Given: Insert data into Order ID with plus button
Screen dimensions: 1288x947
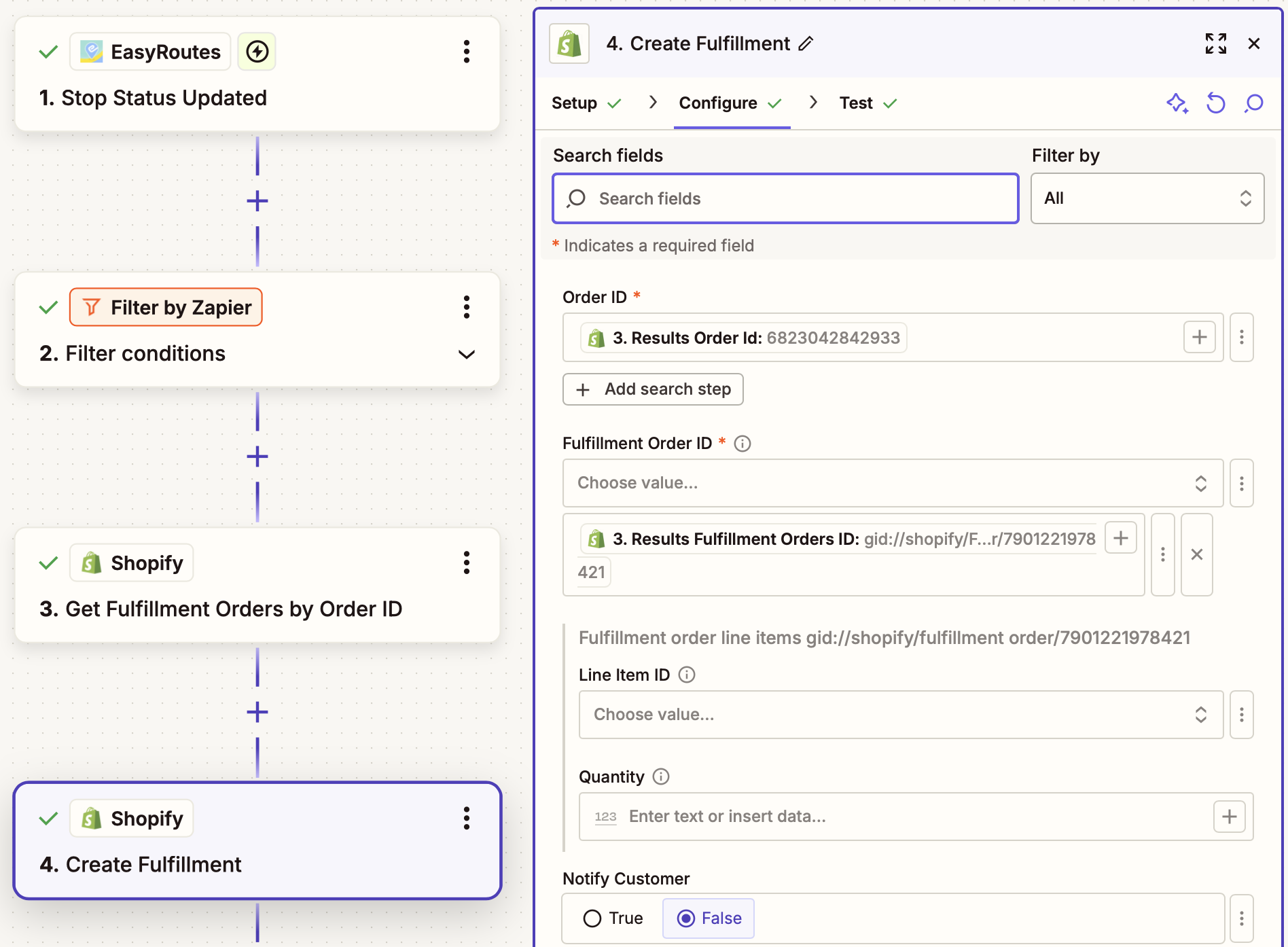Looking at the screenshot, I should [1199, 337].
